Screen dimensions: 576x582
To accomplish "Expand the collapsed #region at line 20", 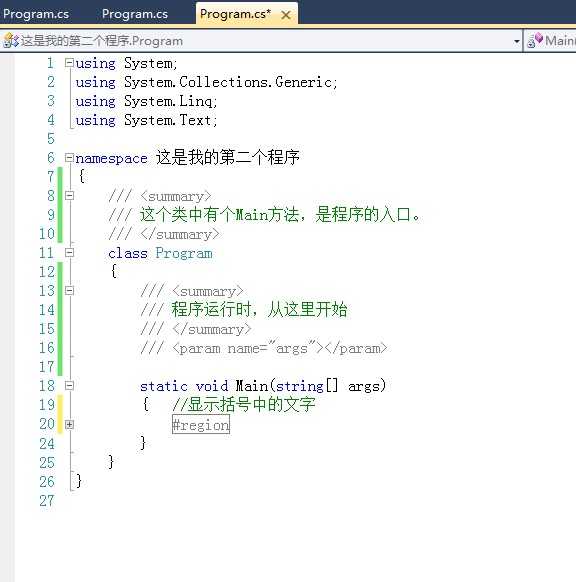I will pyautogui.click(x=69, y=424).
